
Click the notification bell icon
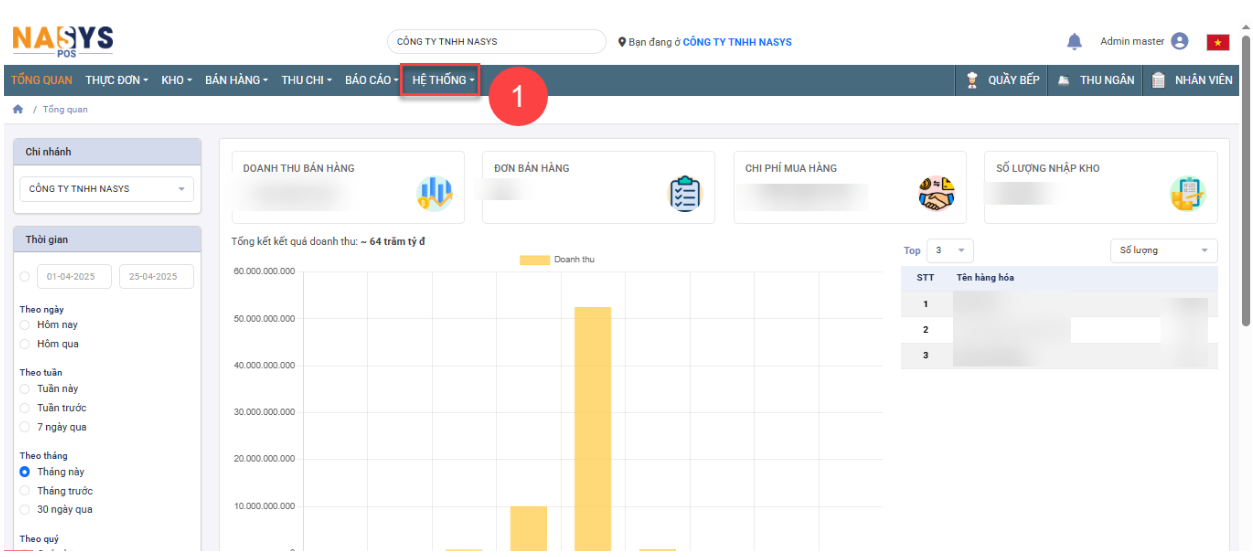1074,42
